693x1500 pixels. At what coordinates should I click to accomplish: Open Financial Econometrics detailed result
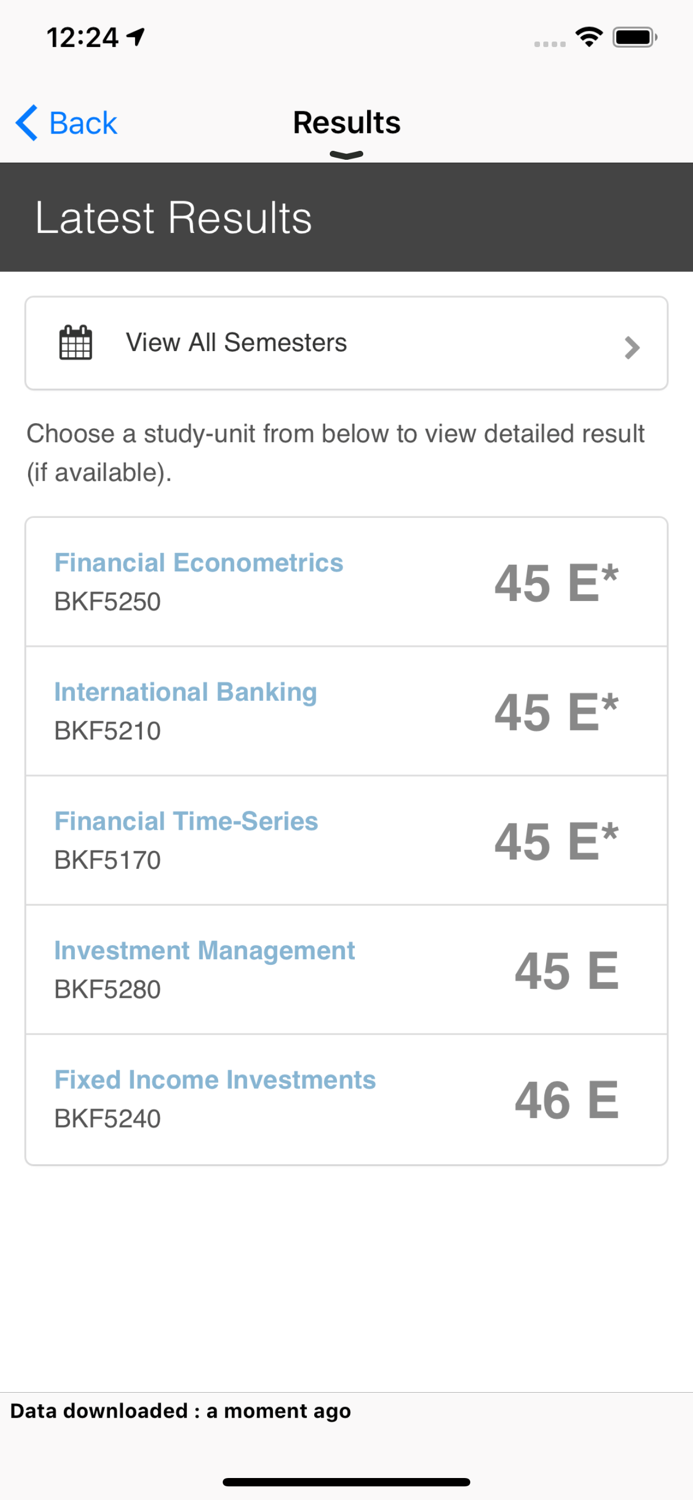coord(198,563)
